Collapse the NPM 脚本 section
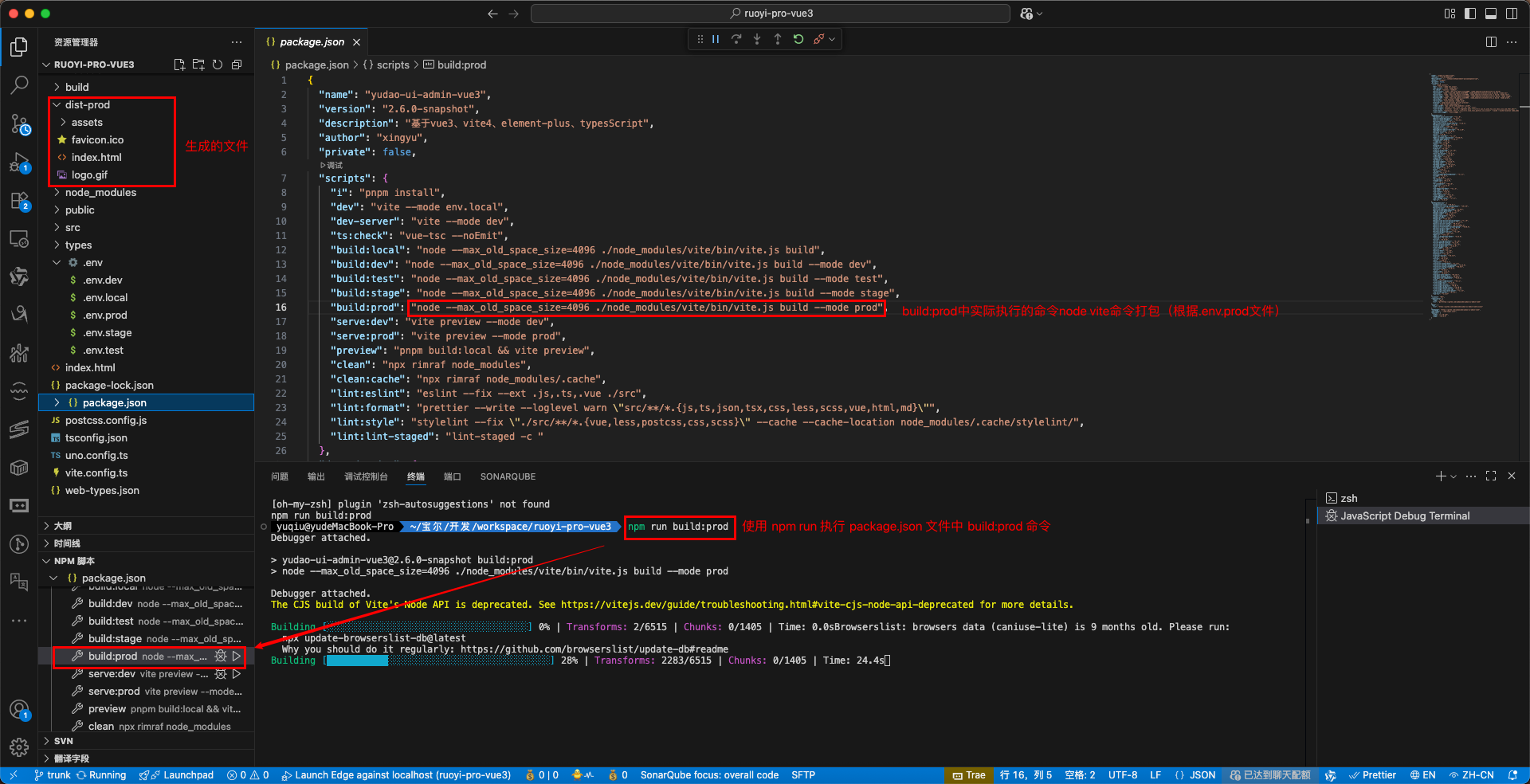The image size is (1530, 784). click(147, 561)
